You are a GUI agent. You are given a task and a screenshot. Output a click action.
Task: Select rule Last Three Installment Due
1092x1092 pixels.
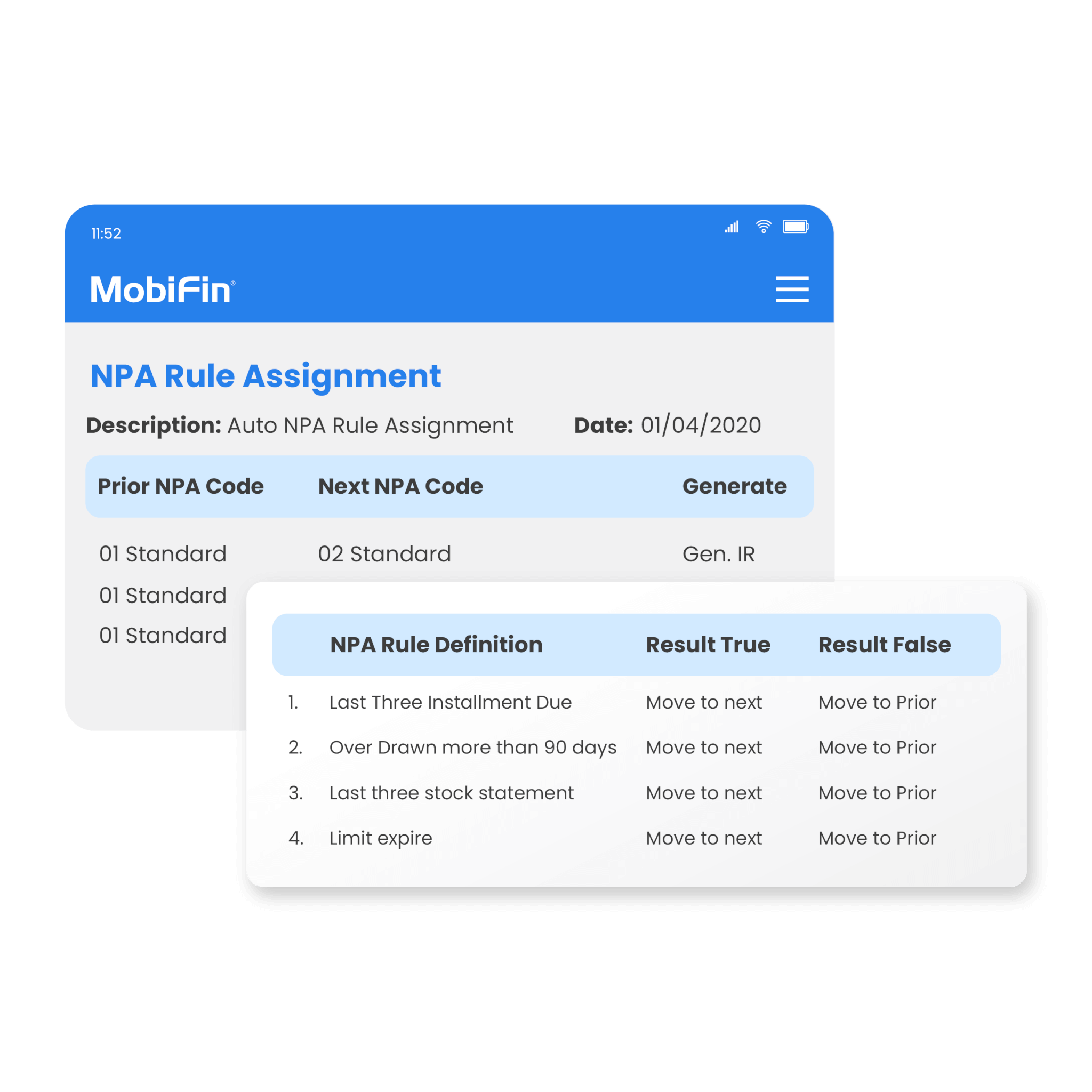pyautogui.click(x=451, y=702)
